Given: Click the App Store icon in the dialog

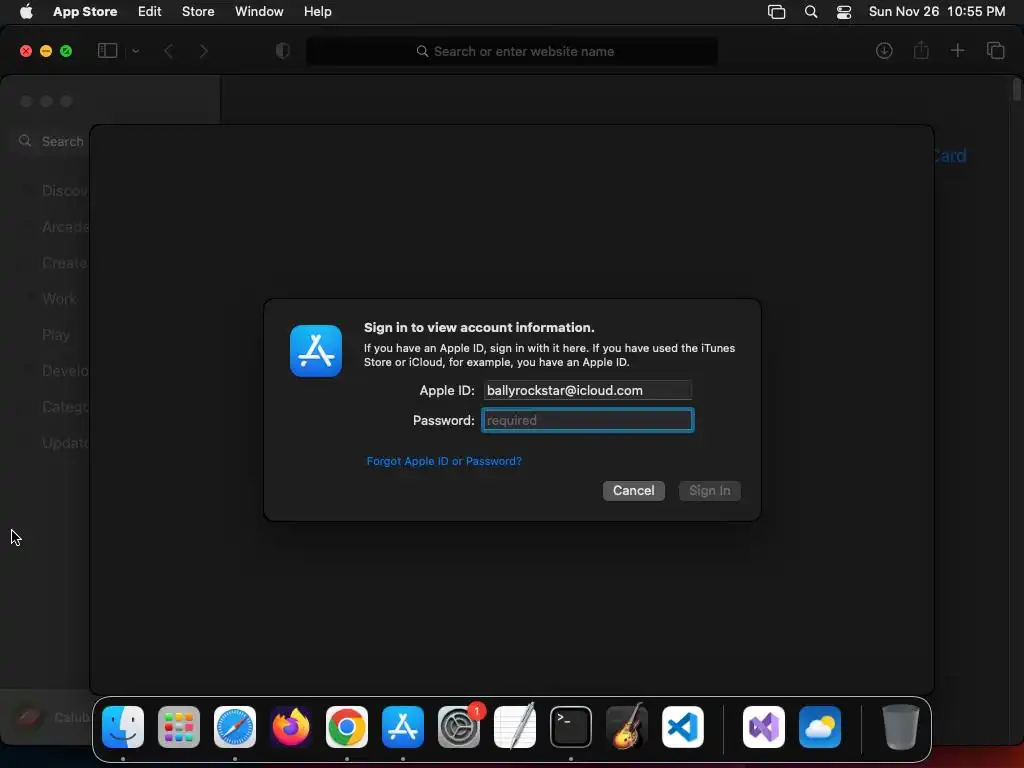Looking at the screenshot, I should (316, 351).
